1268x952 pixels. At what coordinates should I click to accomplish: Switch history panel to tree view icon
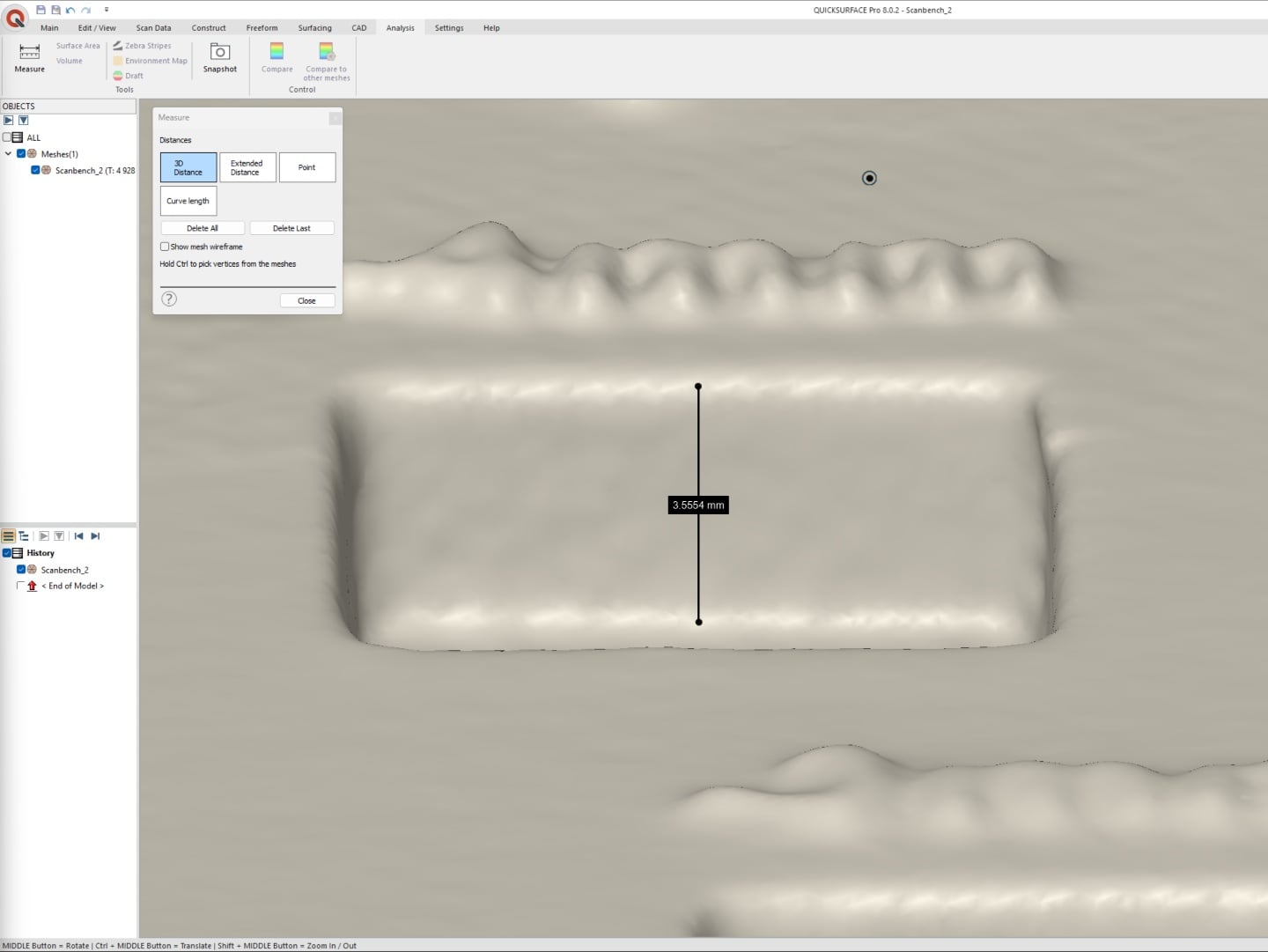click(24, 535)
